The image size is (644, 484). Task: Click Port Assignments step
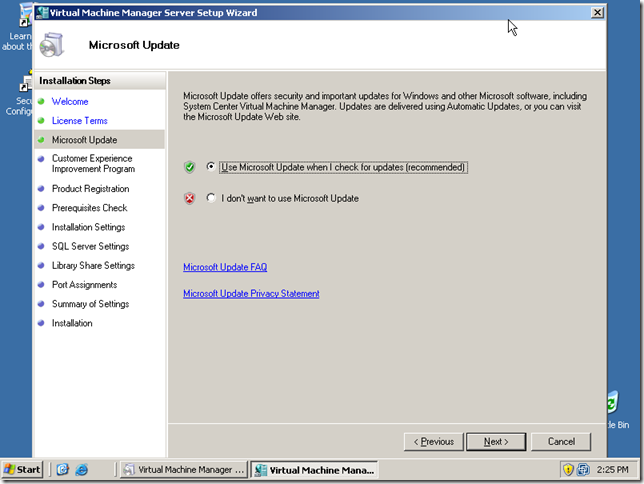click(x=84, y=285)
